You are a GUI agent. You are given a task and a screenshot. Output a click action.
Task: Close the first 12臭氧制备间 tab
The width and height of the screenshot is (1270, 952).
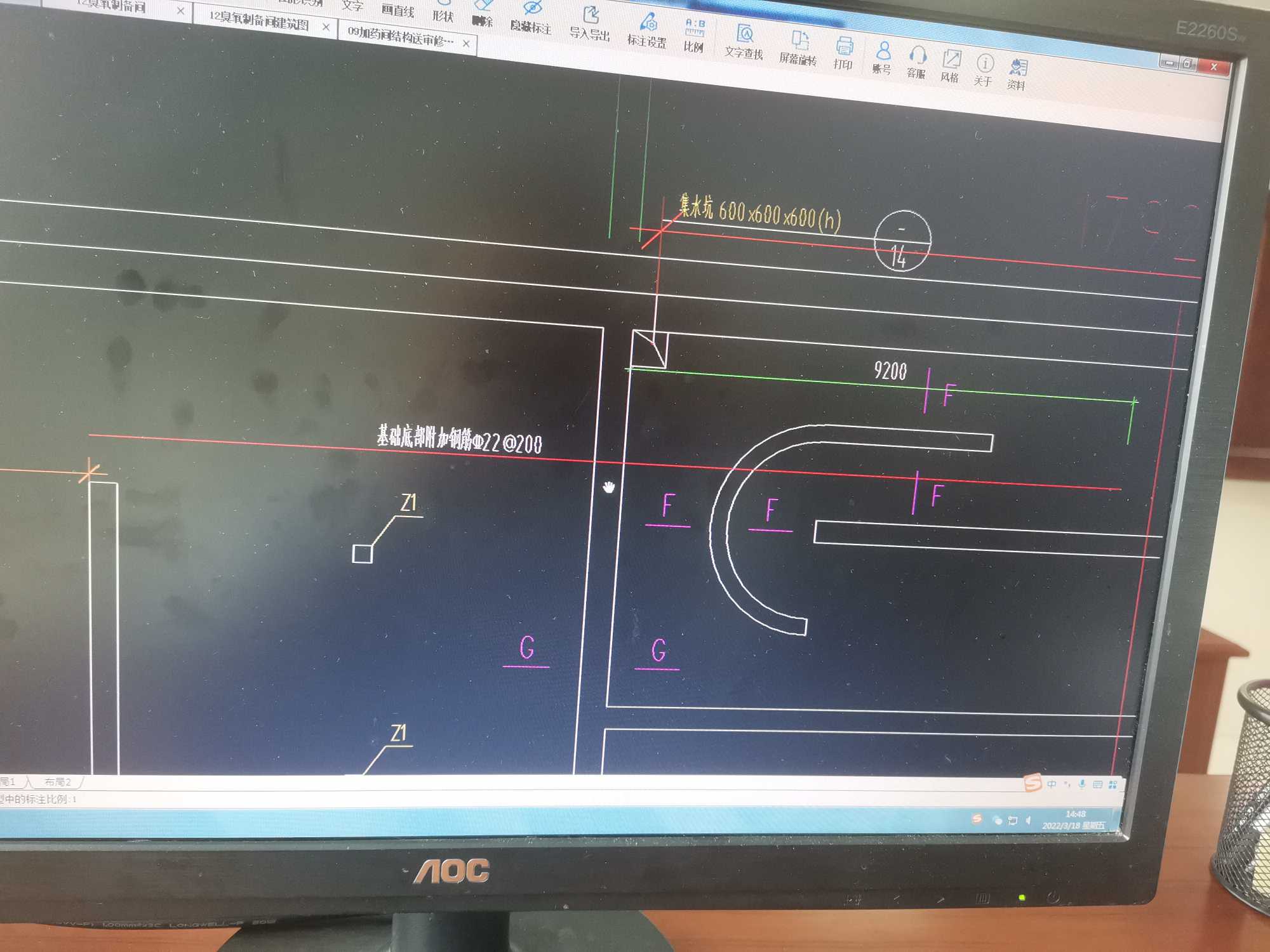click(181, 11)
